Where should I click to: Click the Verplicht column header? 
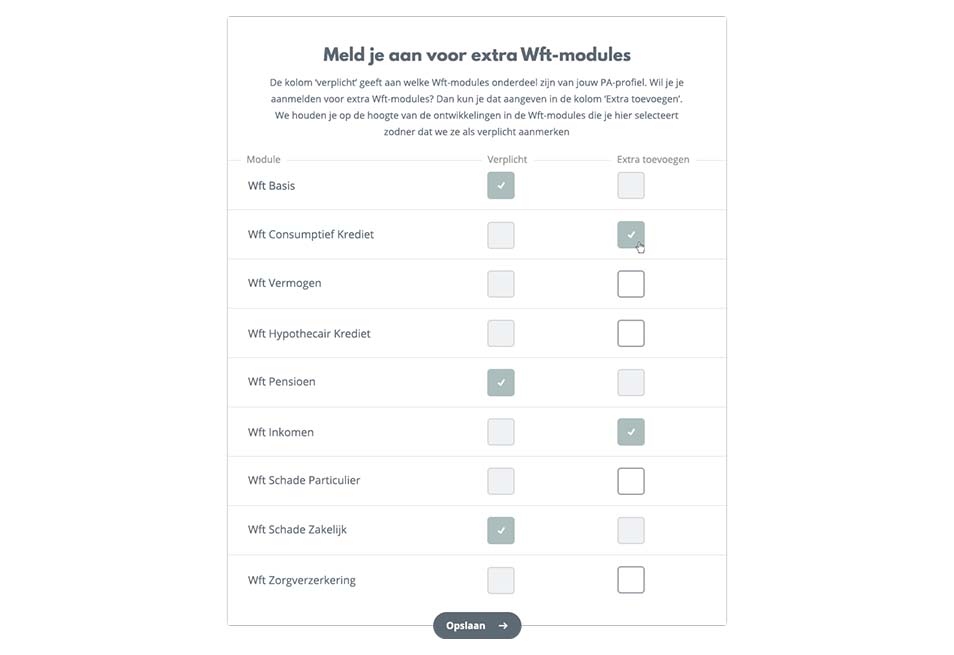click(x=507, y=160)
